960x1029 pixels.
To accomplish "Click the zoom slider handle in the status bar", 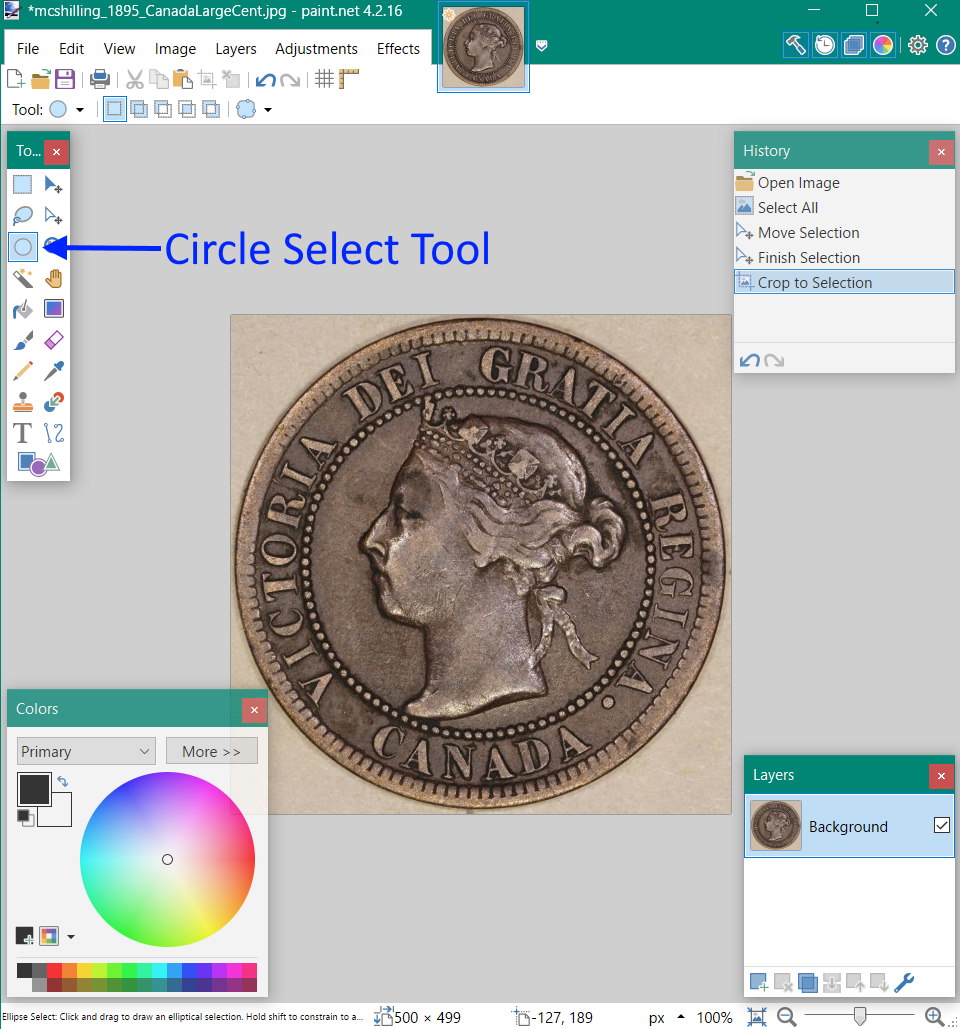I will point(859,1017).
